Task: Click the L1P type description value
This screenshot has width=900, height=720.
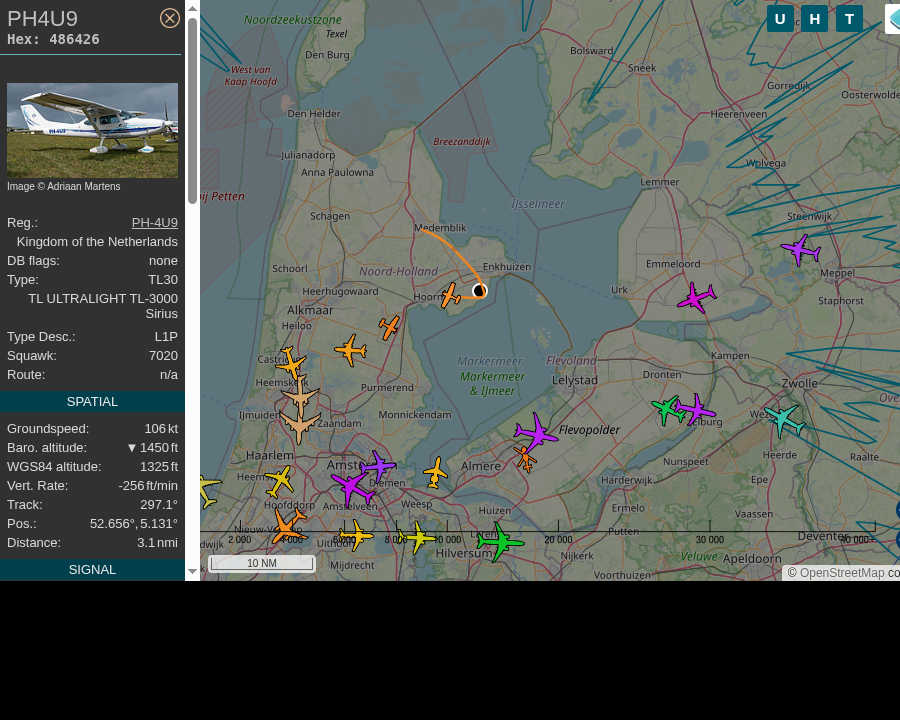Action: click(x=166, y=336)
